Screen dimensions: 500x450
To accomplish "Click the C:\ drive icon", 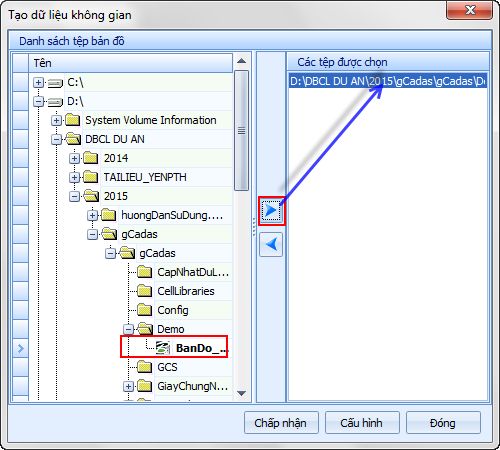I will [x=55, y=83].
